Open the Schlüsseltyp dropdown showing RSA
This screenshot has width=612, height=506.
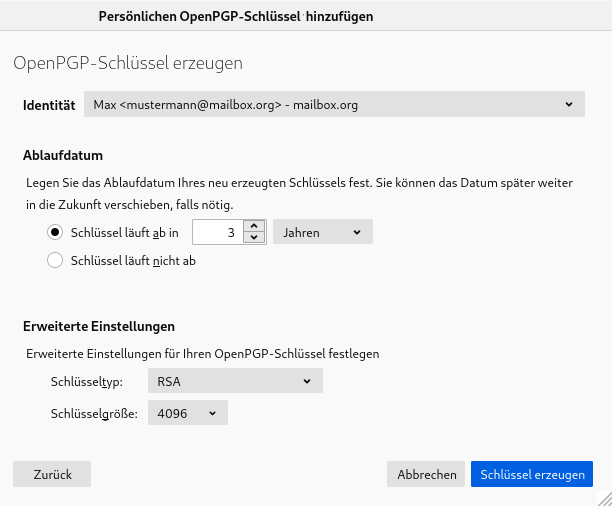click(235, 381)
